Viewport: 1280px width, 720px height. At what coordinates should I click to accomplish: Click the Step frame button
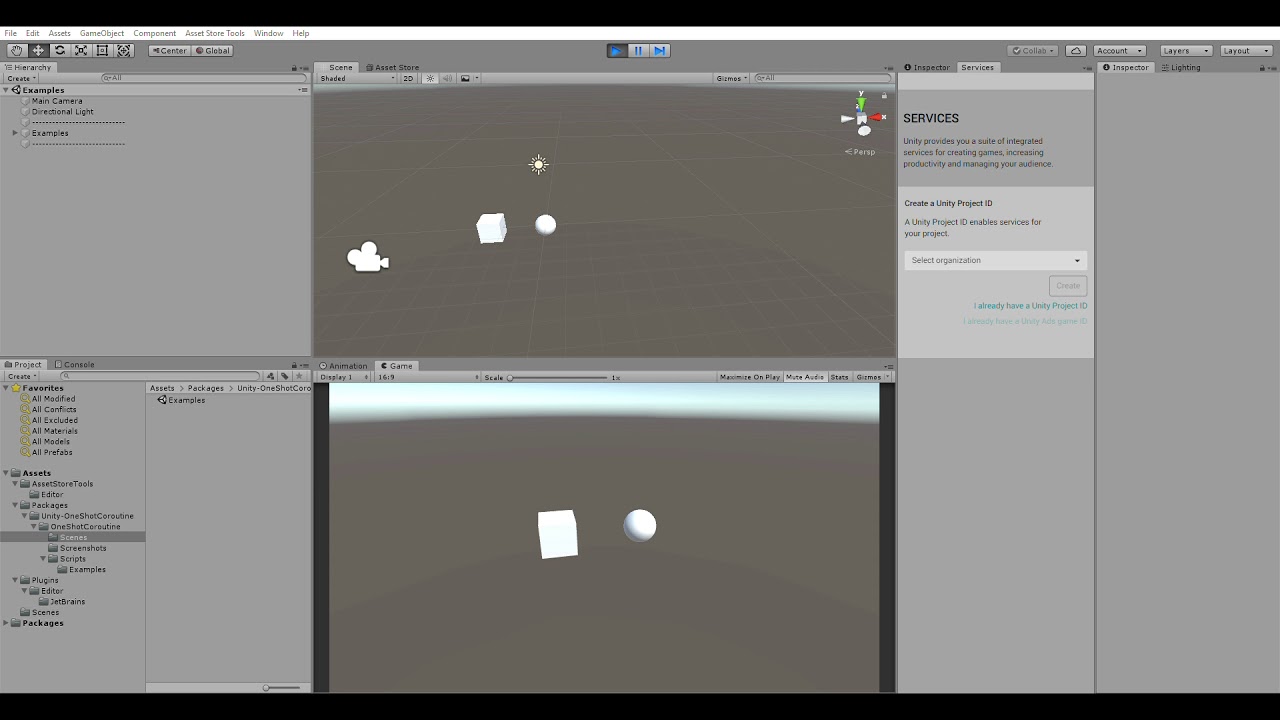coord(659,50)
